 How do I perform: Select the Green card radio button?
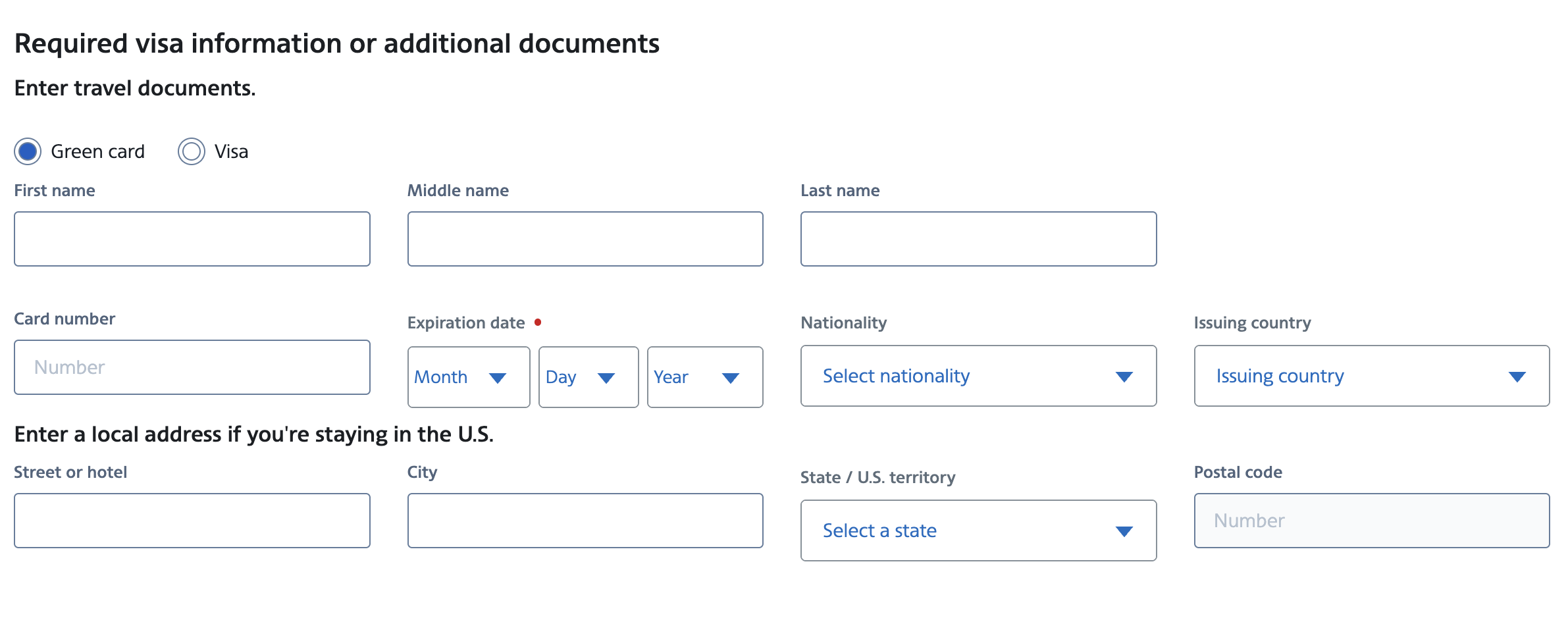pos(28,151)
